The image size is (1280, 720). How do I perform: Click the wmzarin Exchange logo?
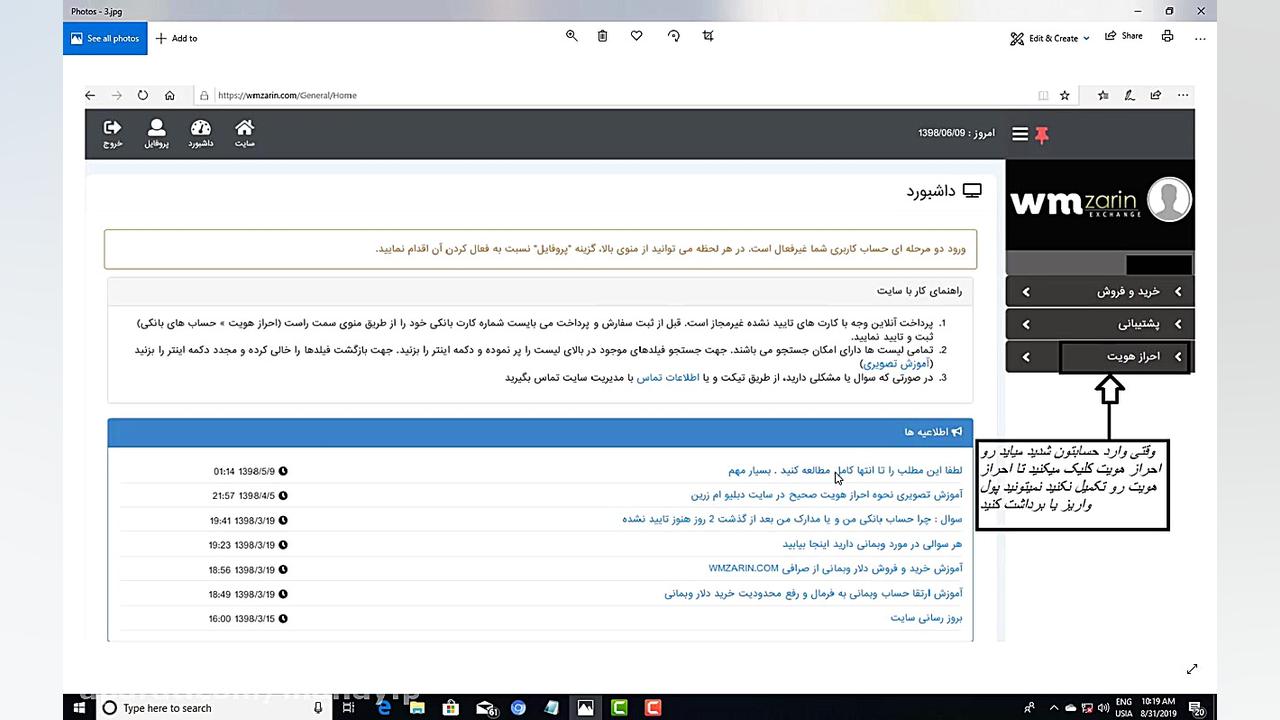(1075, 203)
